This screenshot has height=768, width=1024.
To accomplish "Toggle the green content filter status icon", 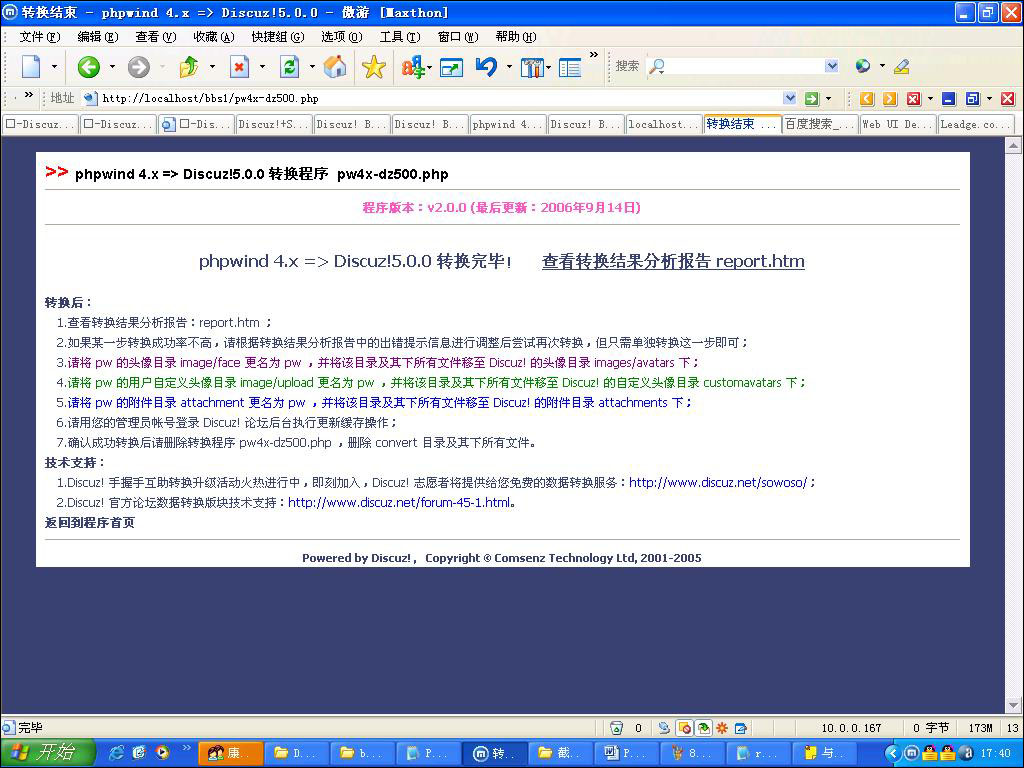I will [x=703, y=728].
